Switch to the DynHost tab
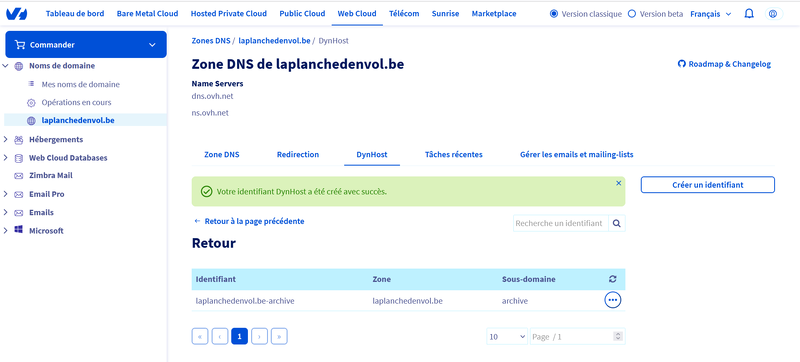Viewport: 800px width, 362px height. (x=372, y=154)
